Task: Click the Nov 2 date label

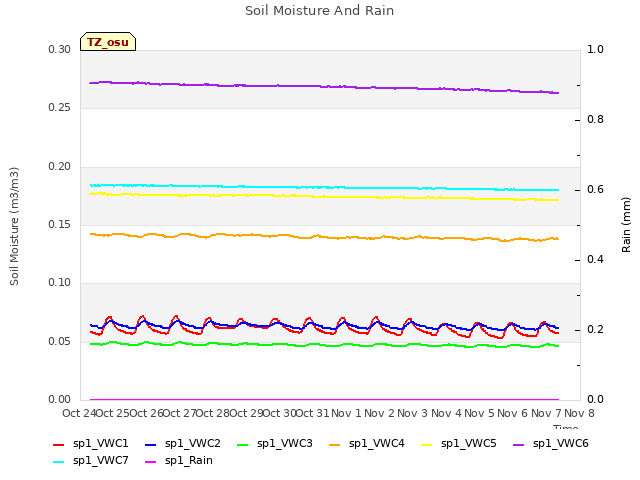Action: point(380,413)
